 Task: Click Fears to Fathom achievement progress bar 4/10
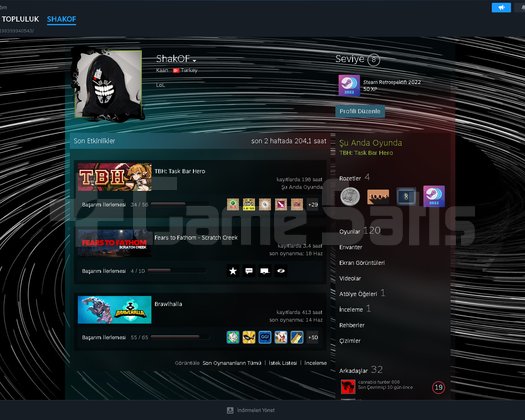point(176,270)
